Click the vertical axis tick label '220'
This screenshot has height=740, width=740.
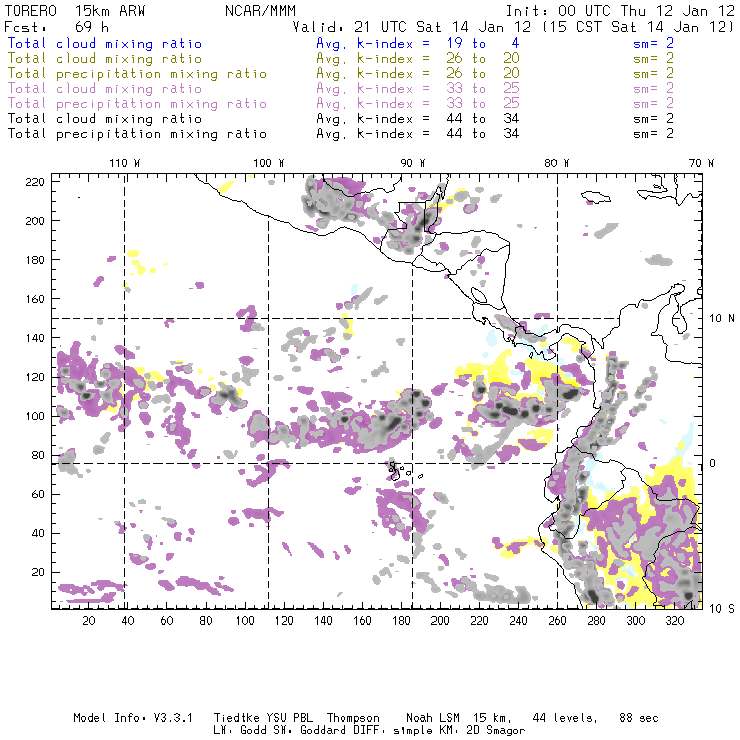[x=35, y=182]
